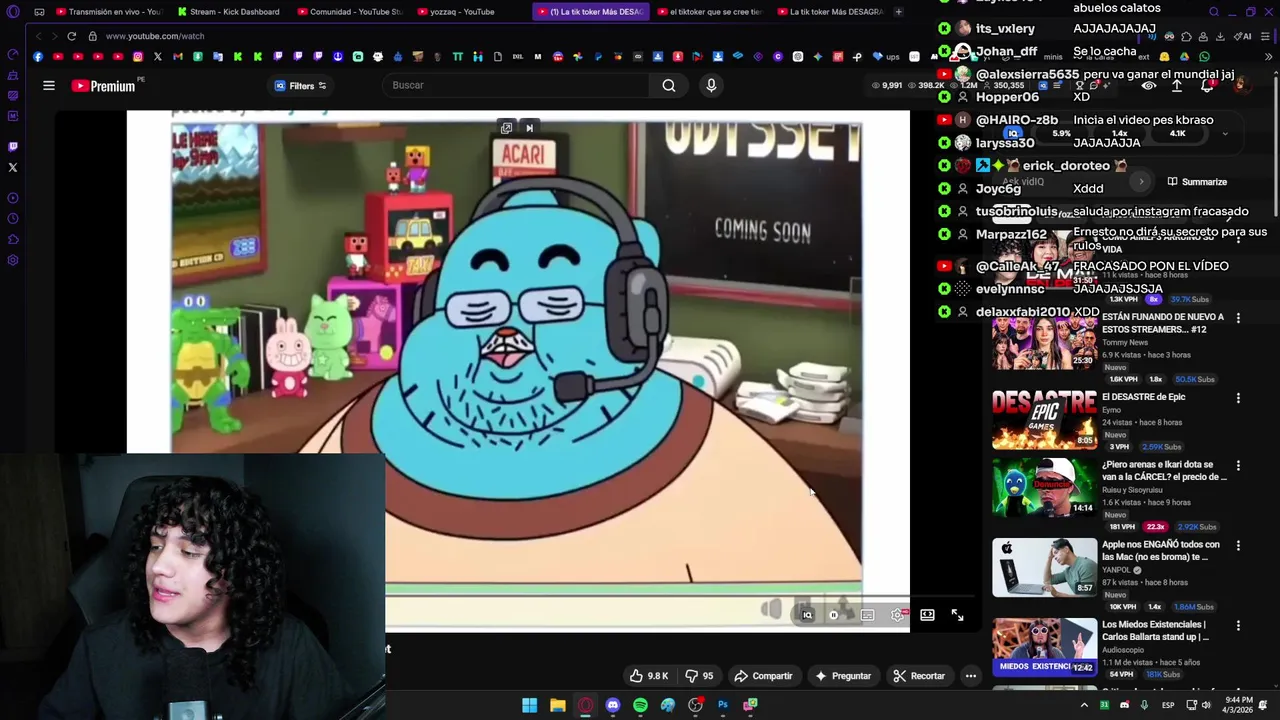Image resolution: width=1280 pixels, height=720 pixels.
Task: Open Windows Start menu
Action: (529, 706)
